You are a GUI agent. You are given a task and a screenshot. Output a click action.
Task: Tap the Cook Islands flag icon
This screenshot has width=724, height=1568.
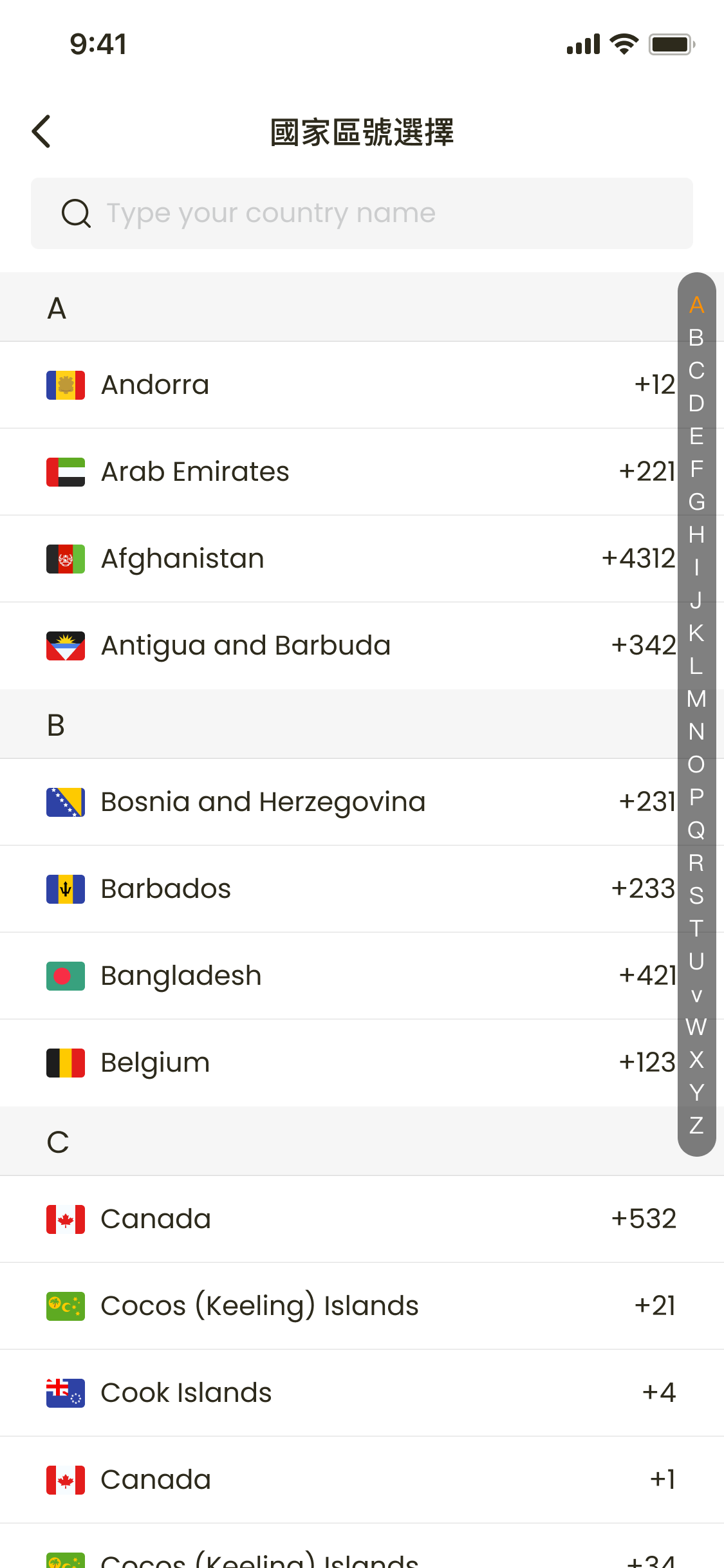point(66,1393)
